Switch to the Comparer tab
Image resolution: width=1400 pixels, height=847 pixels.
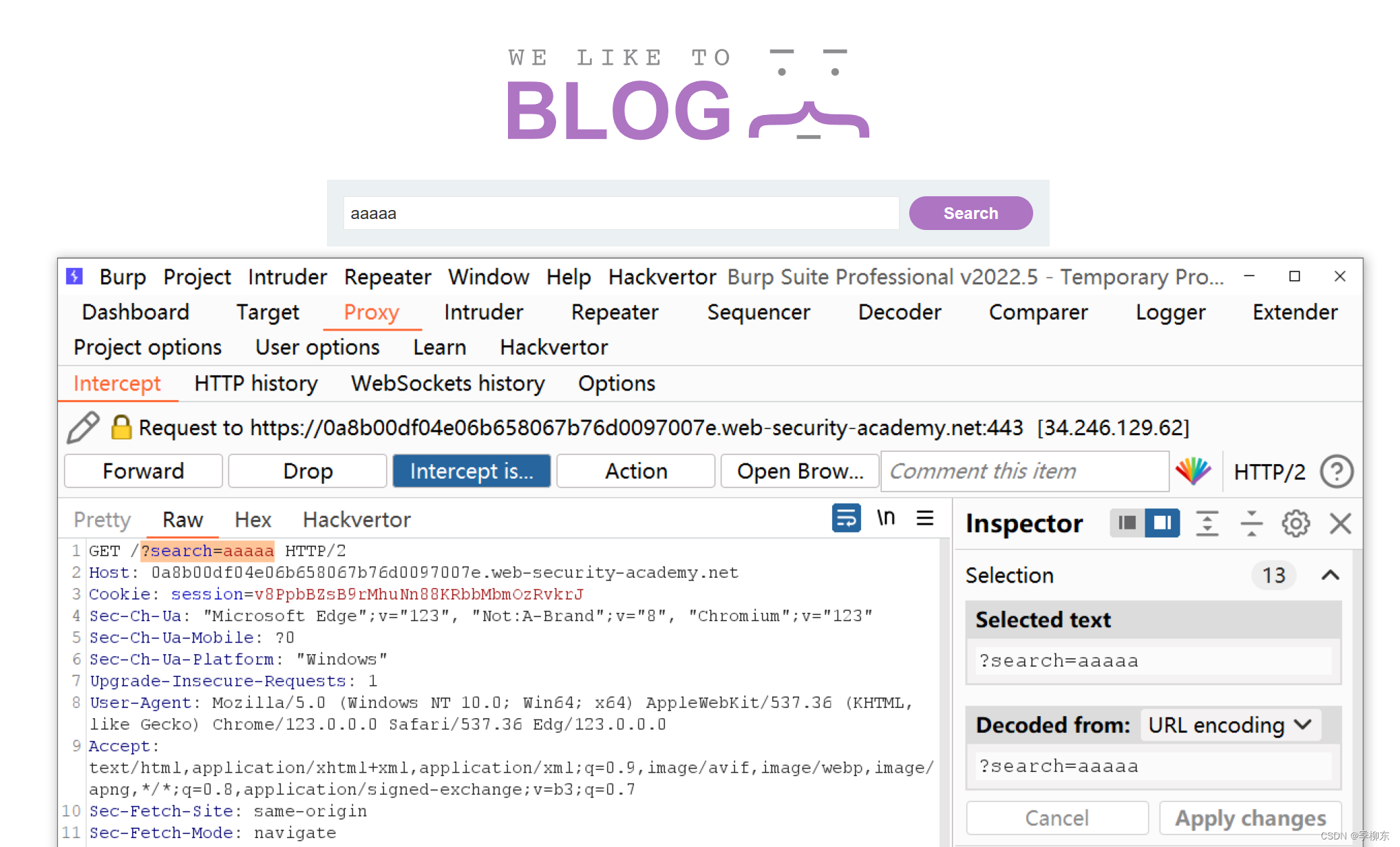1038,312
